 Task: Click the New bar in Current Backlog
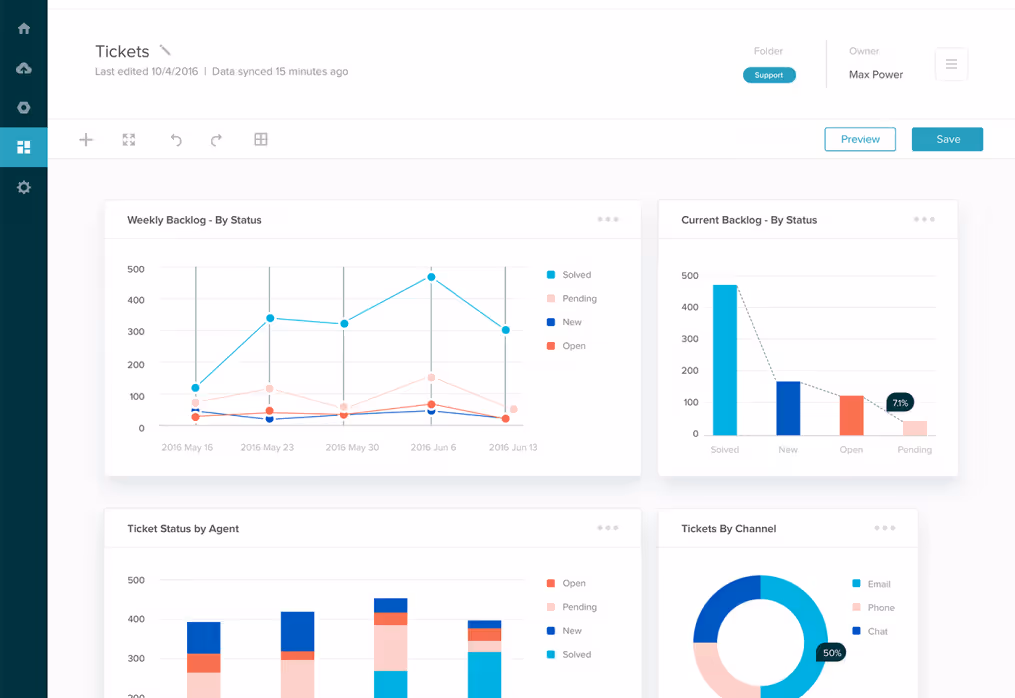point(788,408)
